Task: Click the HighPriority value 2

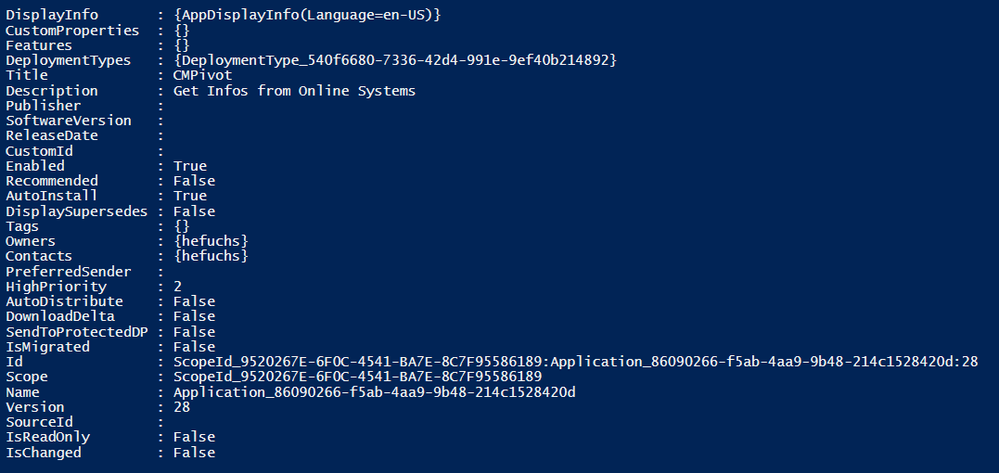Action: tap(178, 286)
